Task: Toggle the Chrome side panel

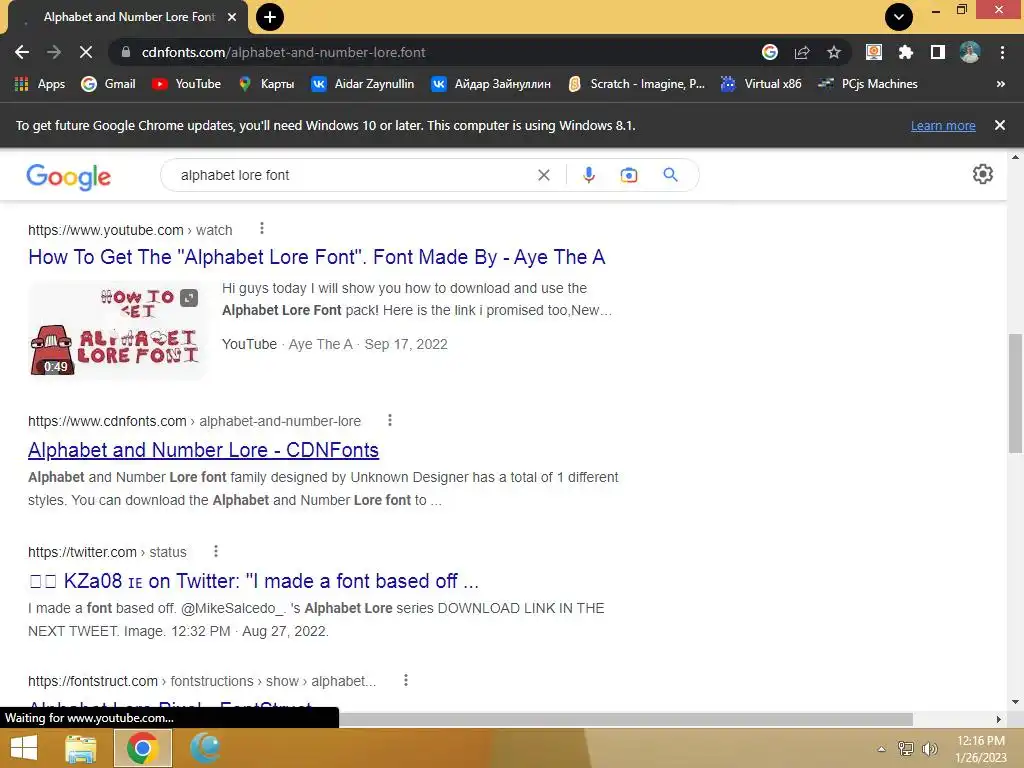Action: [x=938, y=52]
